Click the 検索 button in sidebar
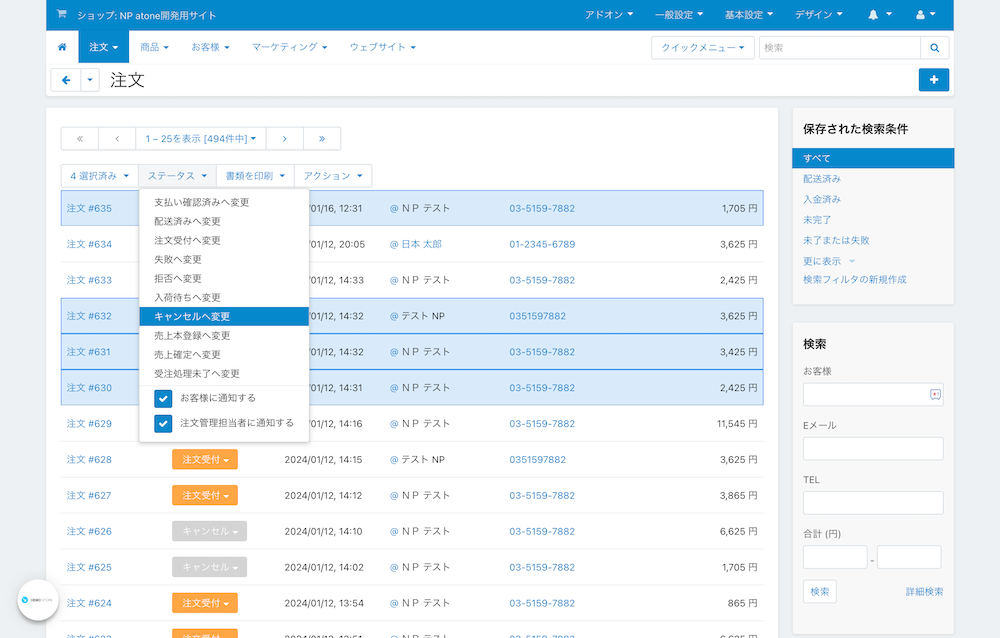Viewport: 1000px width, 638px height. click(x=820, y=592)
